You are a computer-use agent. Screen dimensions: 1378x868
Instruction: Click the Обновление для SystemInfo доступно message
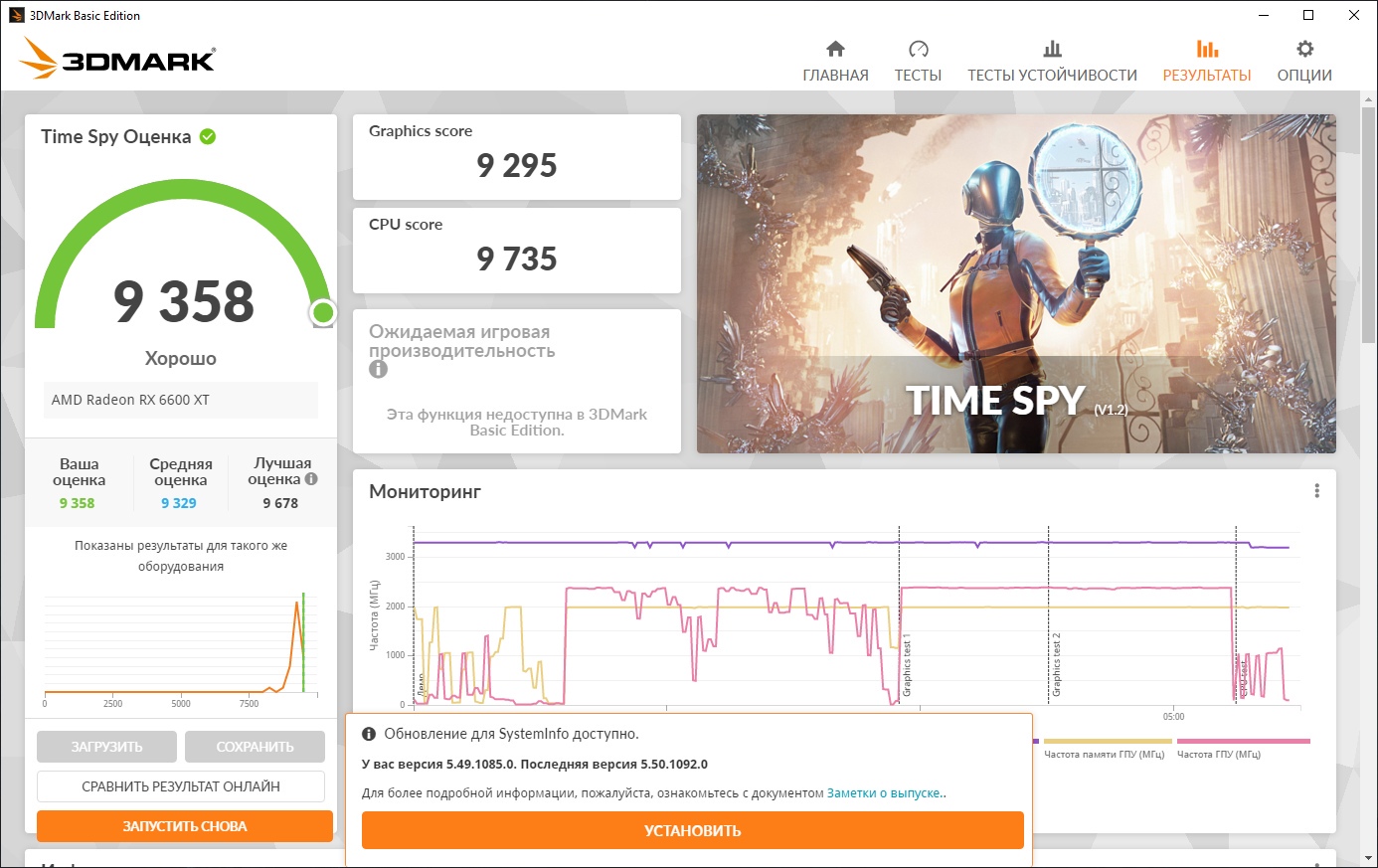tap(511, 734)
